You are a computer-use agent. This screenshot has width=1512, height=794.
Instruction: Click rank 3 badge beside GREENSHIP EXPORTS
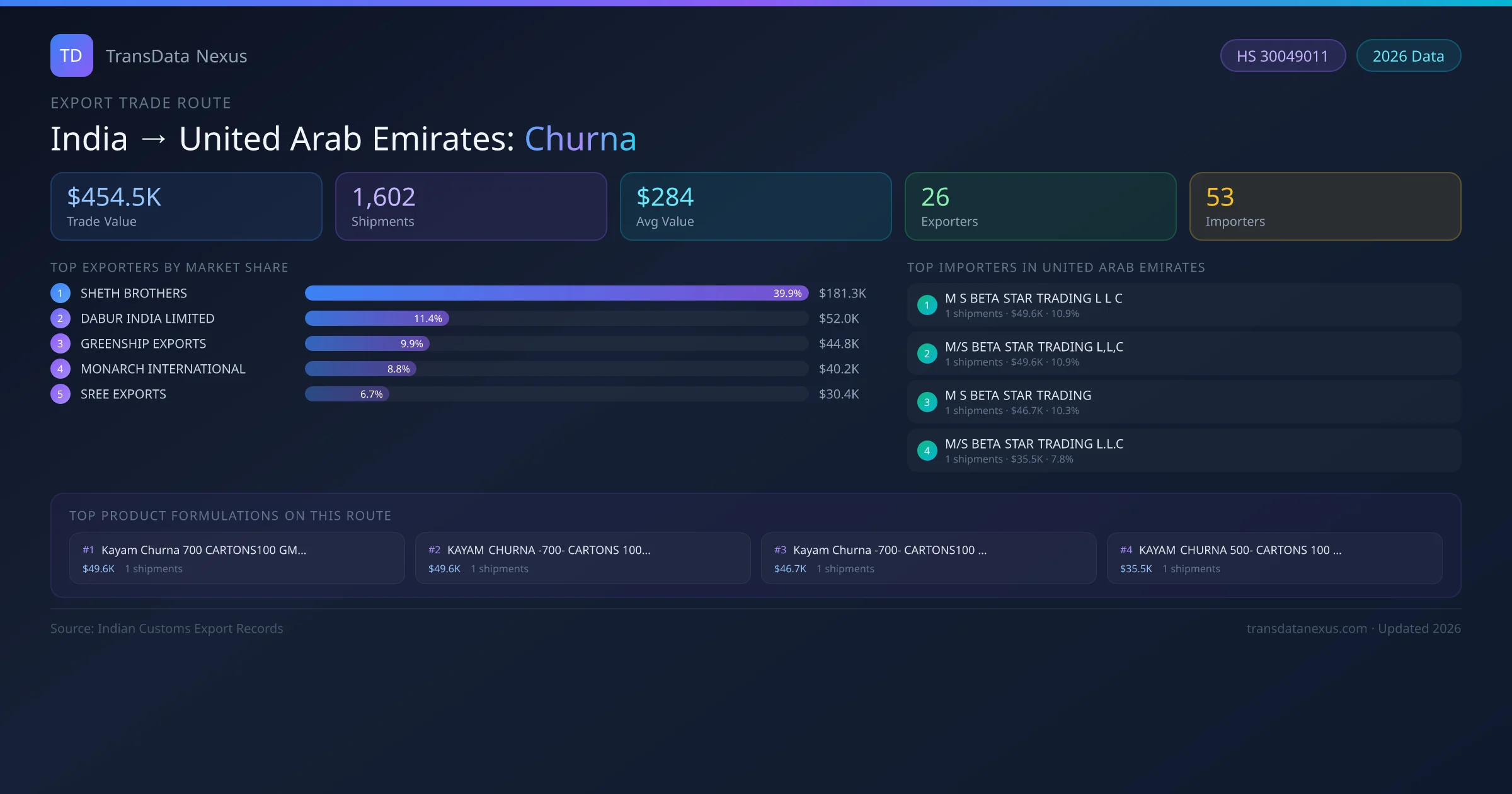(x=60, y=343)
